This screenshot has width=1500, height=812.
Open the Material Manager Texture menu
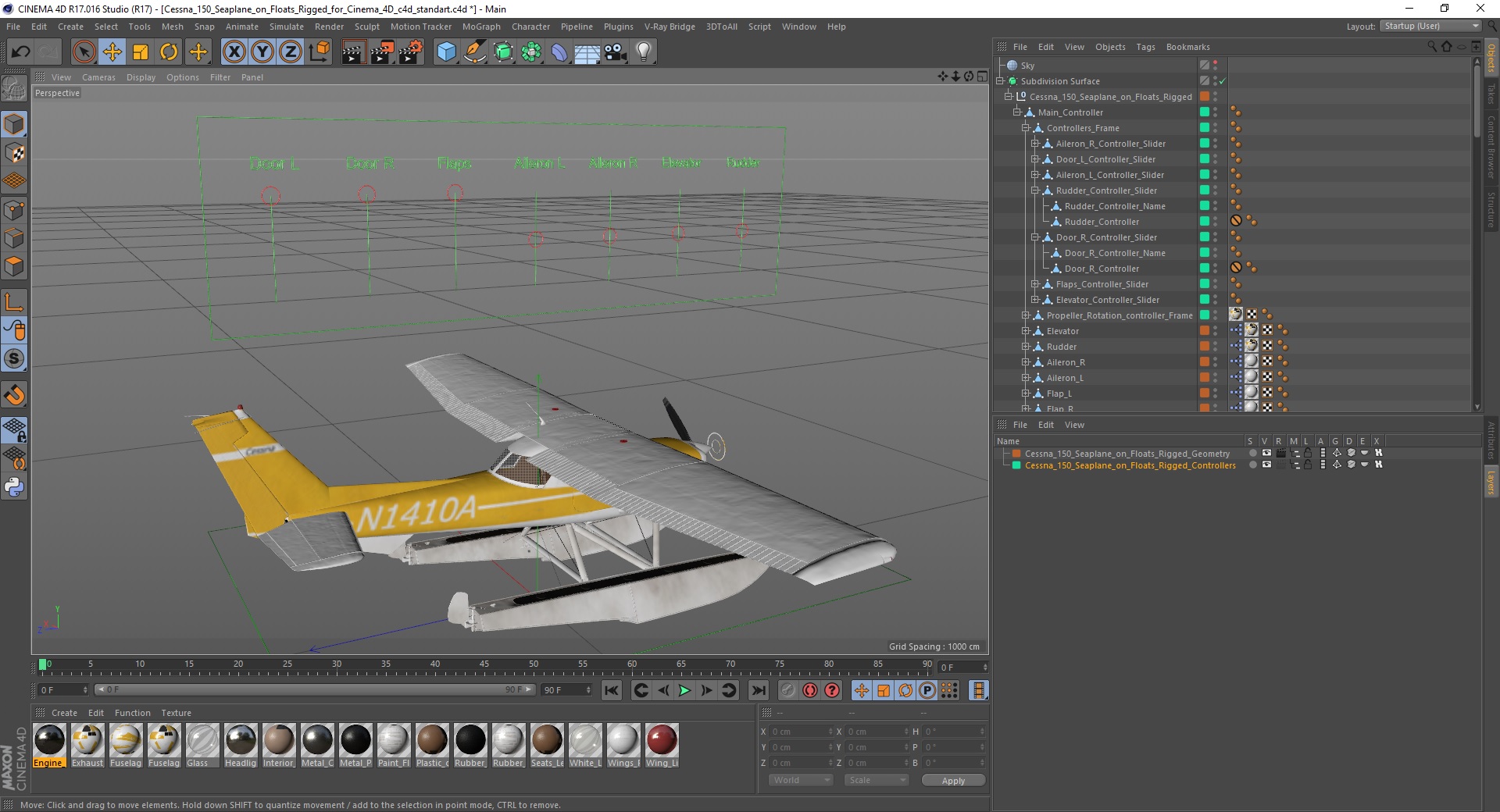tap(176, 713)
